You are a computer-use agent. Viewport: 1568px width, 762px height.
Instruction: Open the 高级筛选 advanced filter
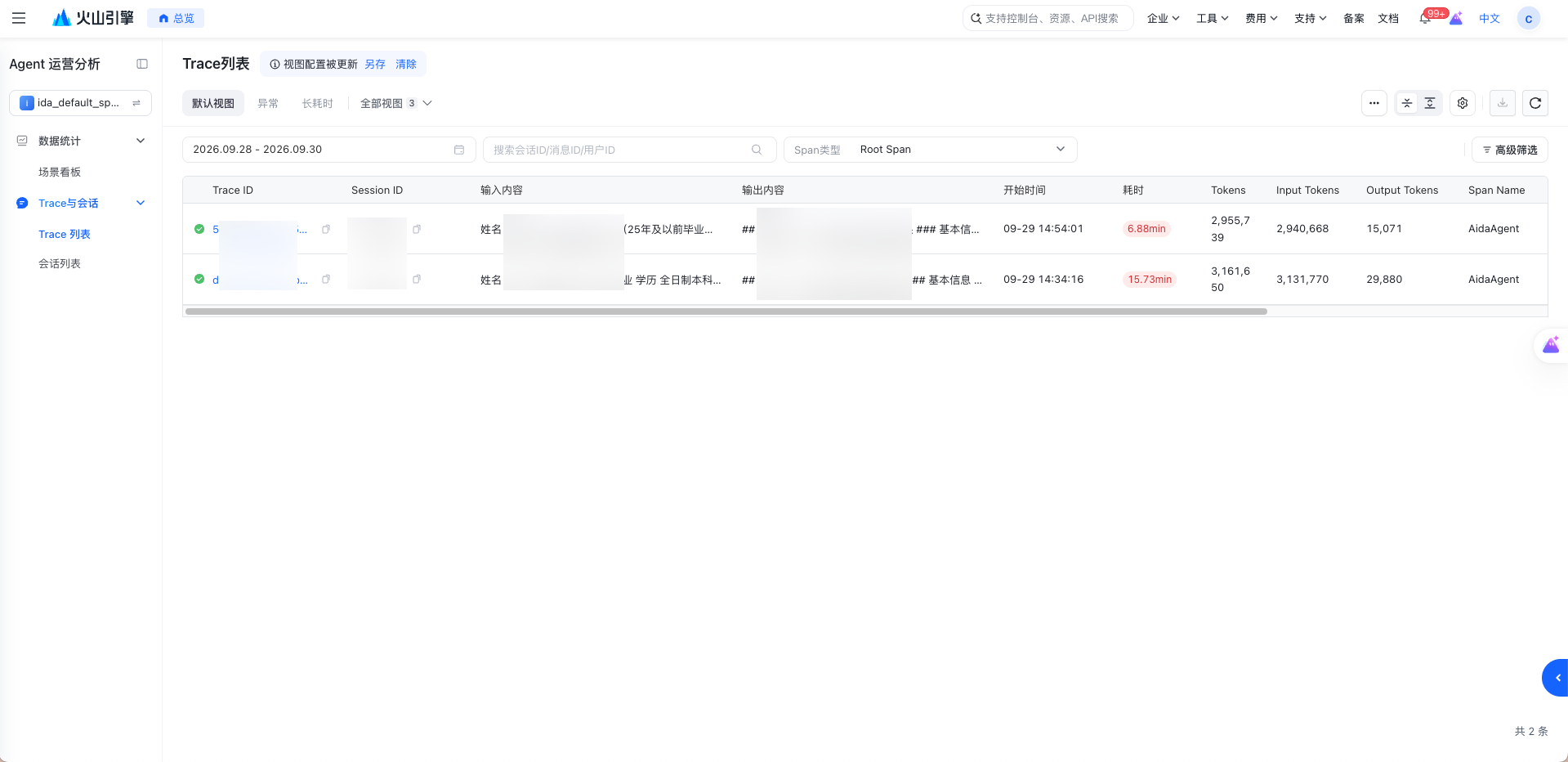coord(1510,150)
